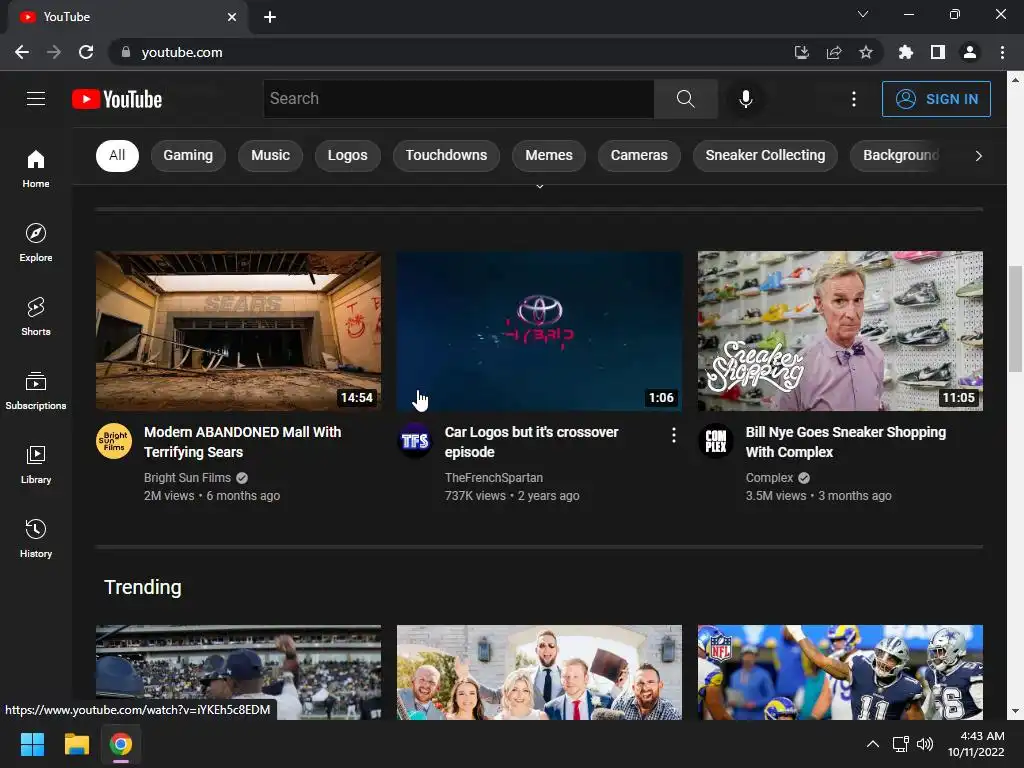
Task: Click Chrome icon in taskbar
Action: [121, 744]
